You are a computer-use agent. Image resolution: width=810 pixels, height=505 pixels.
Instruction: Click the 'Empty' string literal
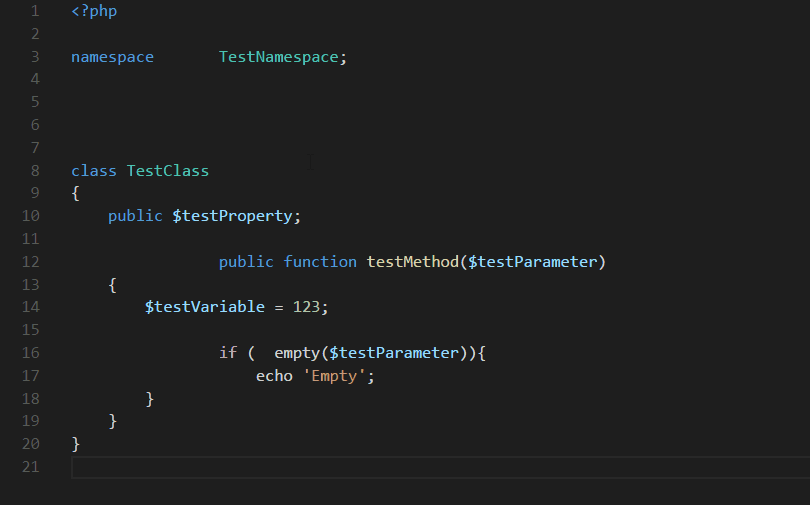(338, 376)
